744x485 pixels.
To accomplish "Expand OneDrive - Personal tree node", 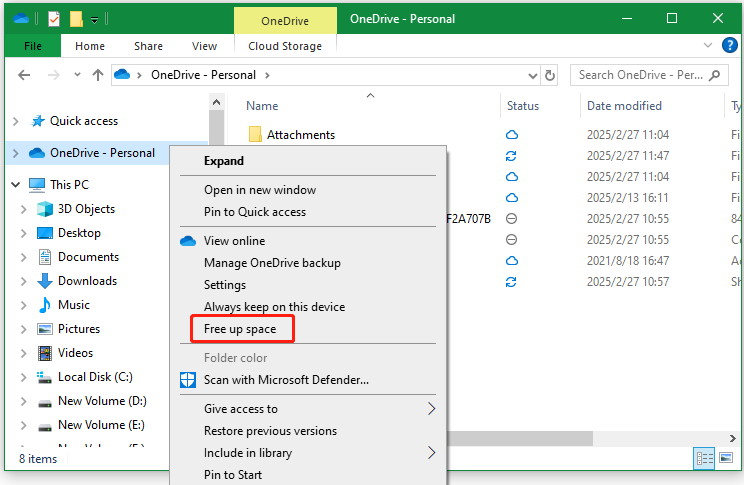I will (x=16, y=153).
